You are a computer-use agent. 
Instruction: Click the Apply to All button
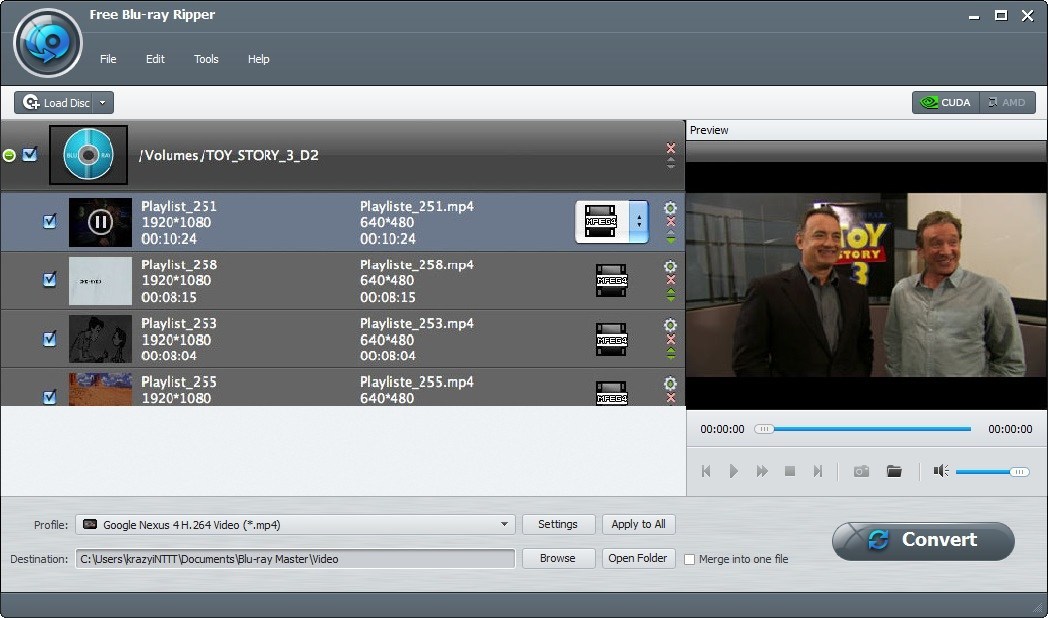[x=638, y=525]
